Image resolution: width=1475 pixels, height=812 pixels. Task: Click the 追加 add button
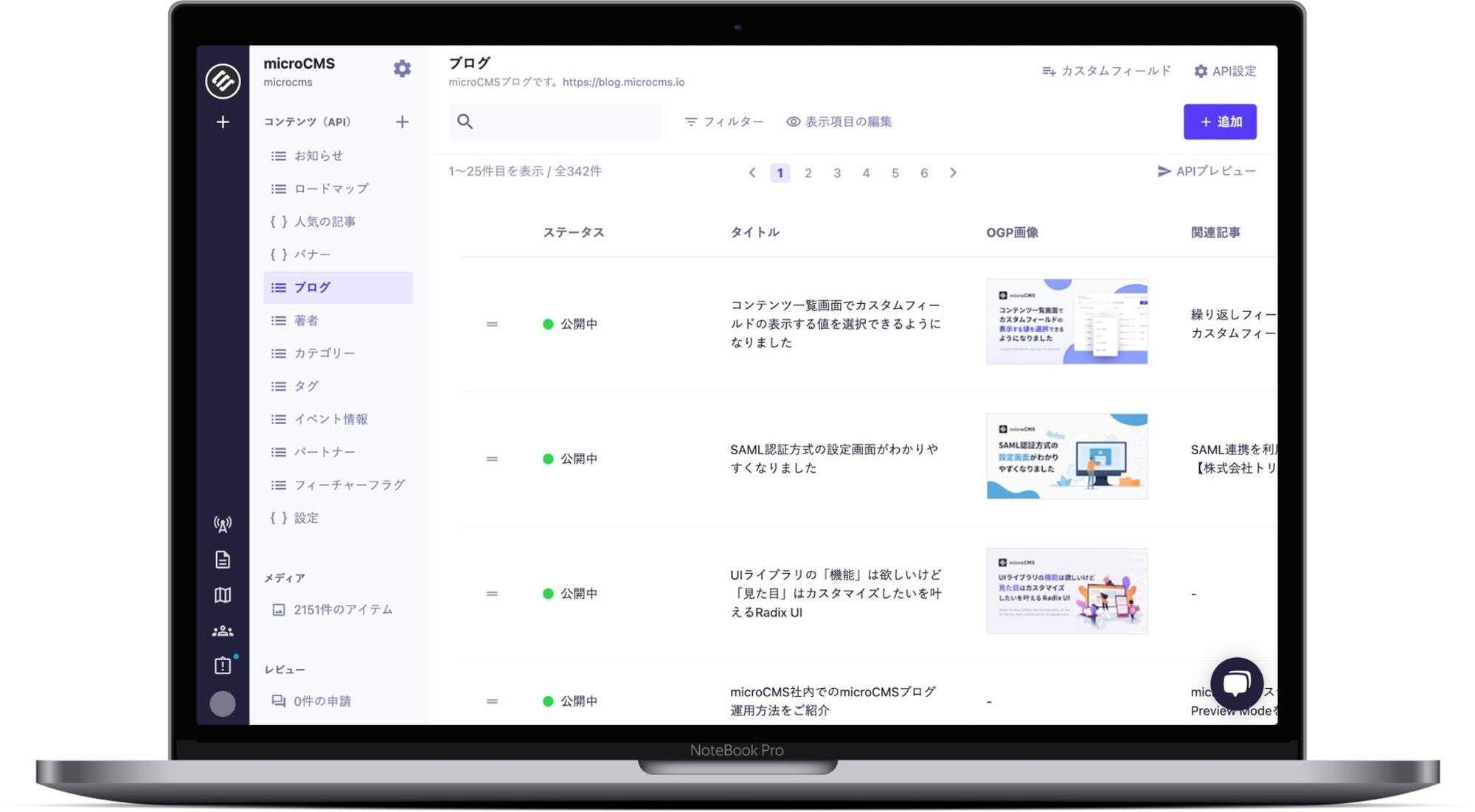pos(1219,122)
